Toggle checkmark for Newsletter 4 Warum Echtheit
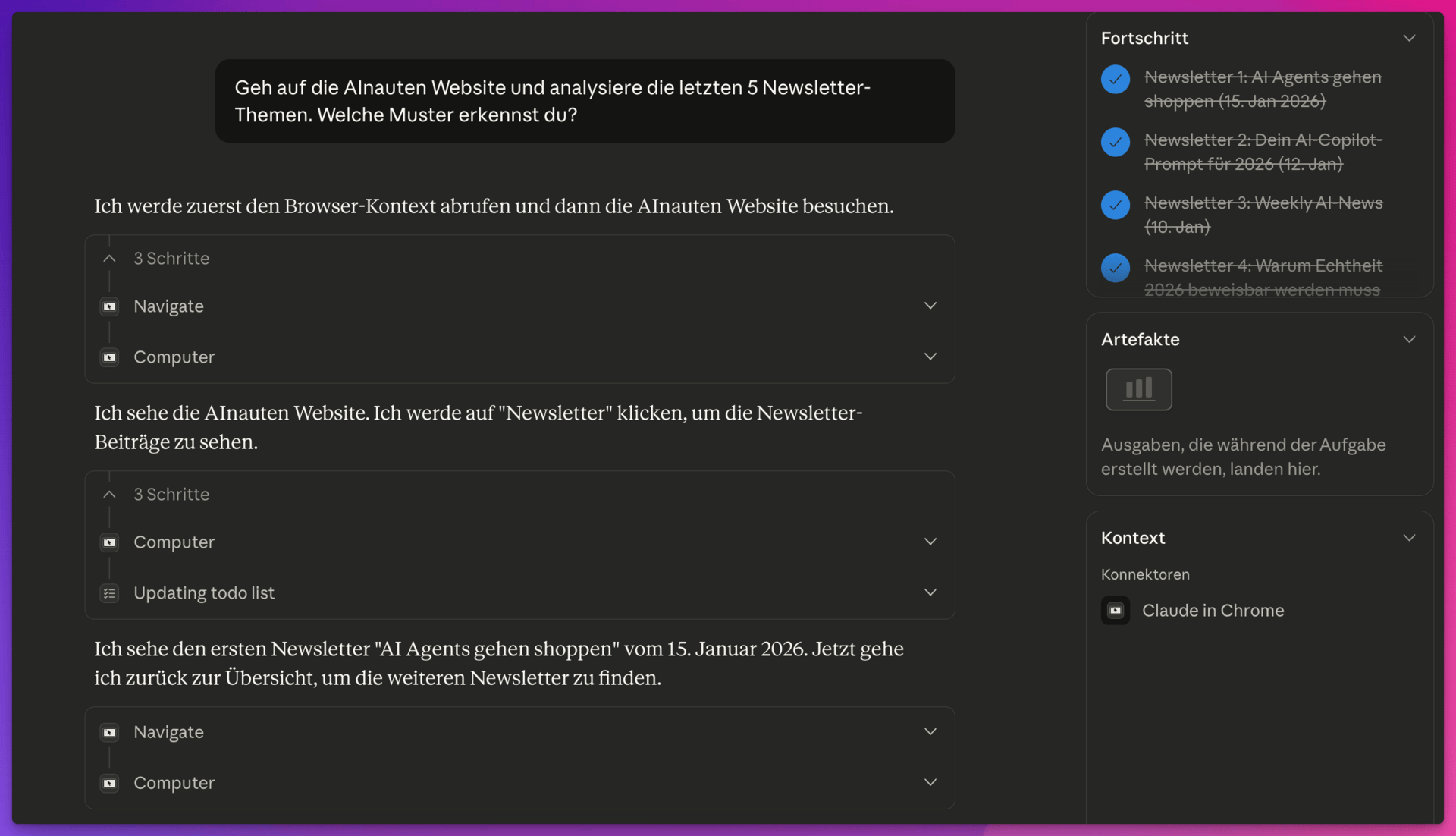This screenshot has height=836, width=1456. click(1116, 268)
